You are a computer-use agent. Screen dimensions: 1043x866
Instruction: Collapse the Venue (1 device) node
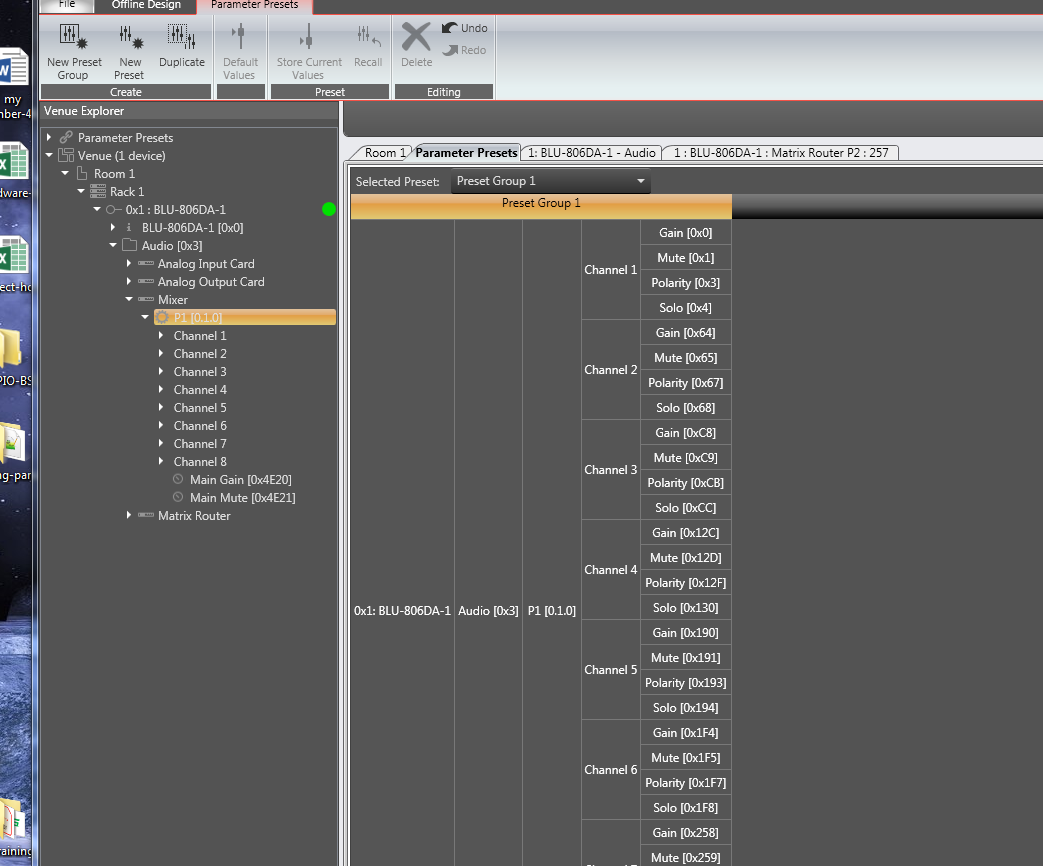(x=49, y=155)
